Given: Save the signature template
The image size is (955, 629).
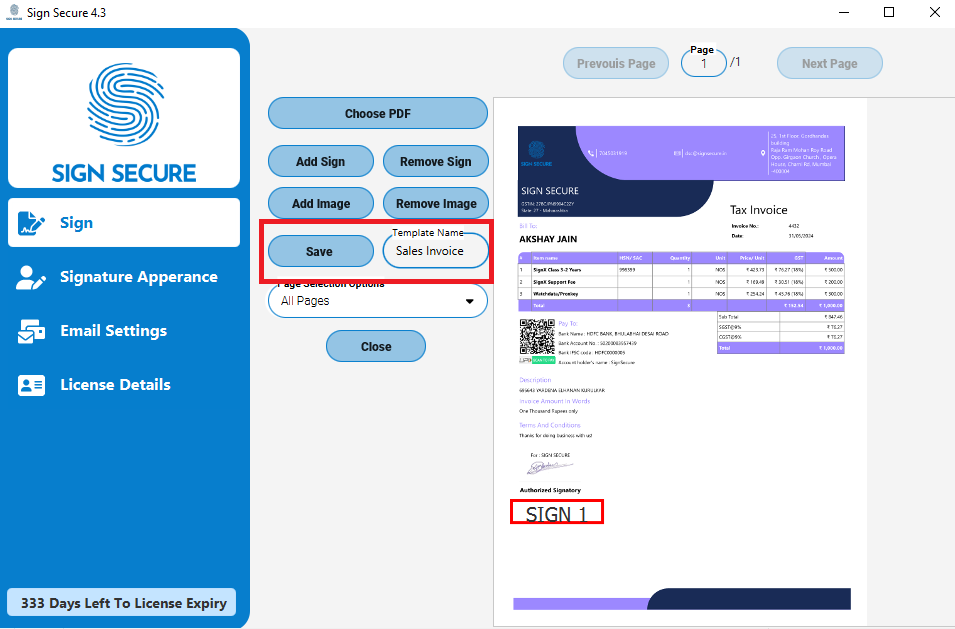Looking at the screenshot, I should [320, 251].
